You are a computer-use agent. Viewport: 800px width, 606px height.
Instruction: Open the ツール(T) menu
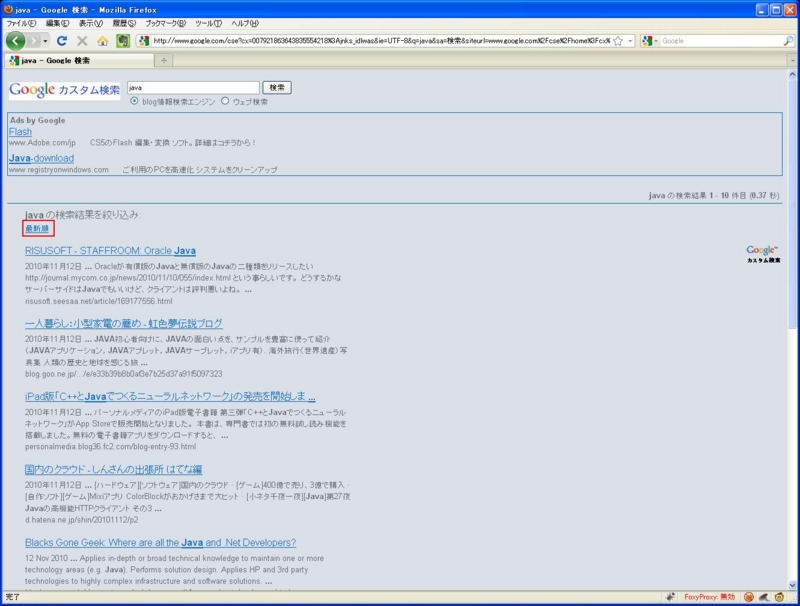click(x=208, y=23)
